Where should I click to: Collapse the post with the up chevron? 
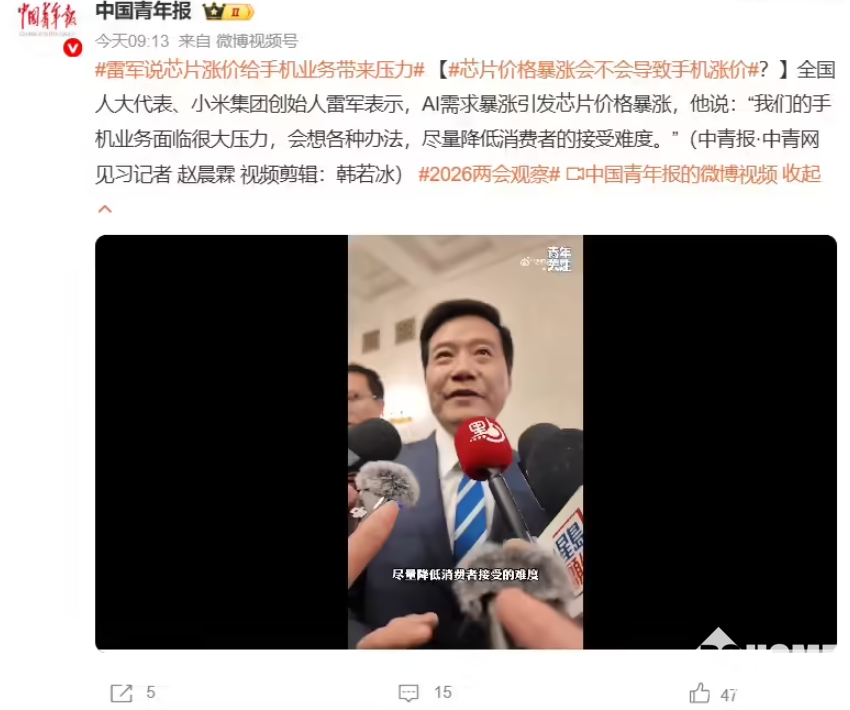[x=105, y=209]
